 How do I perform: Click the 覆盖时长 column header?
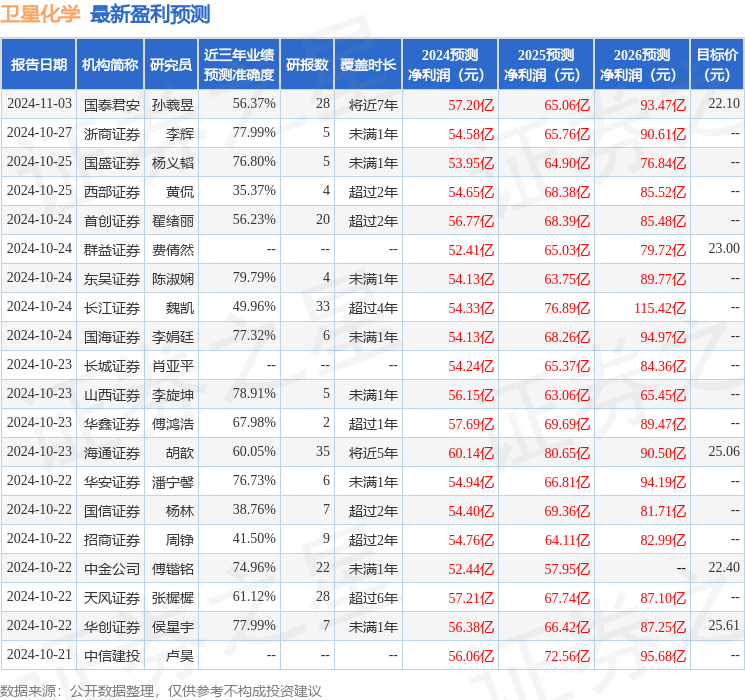(368, 65)
